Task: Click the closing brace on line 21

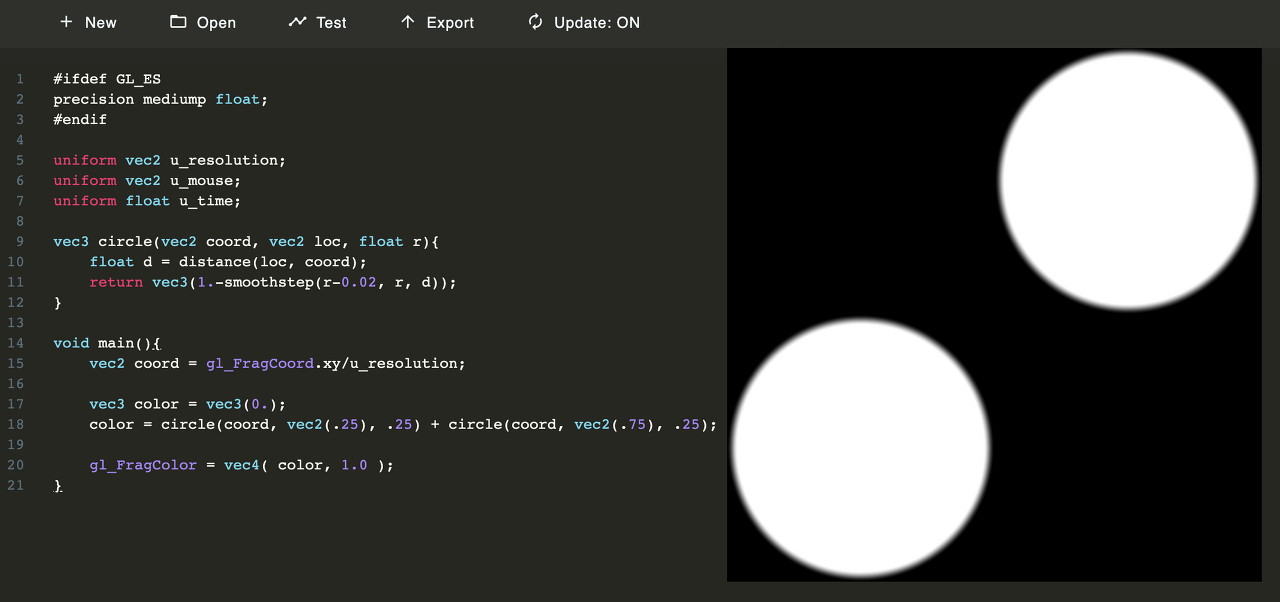Action: [x=58, y=485]
